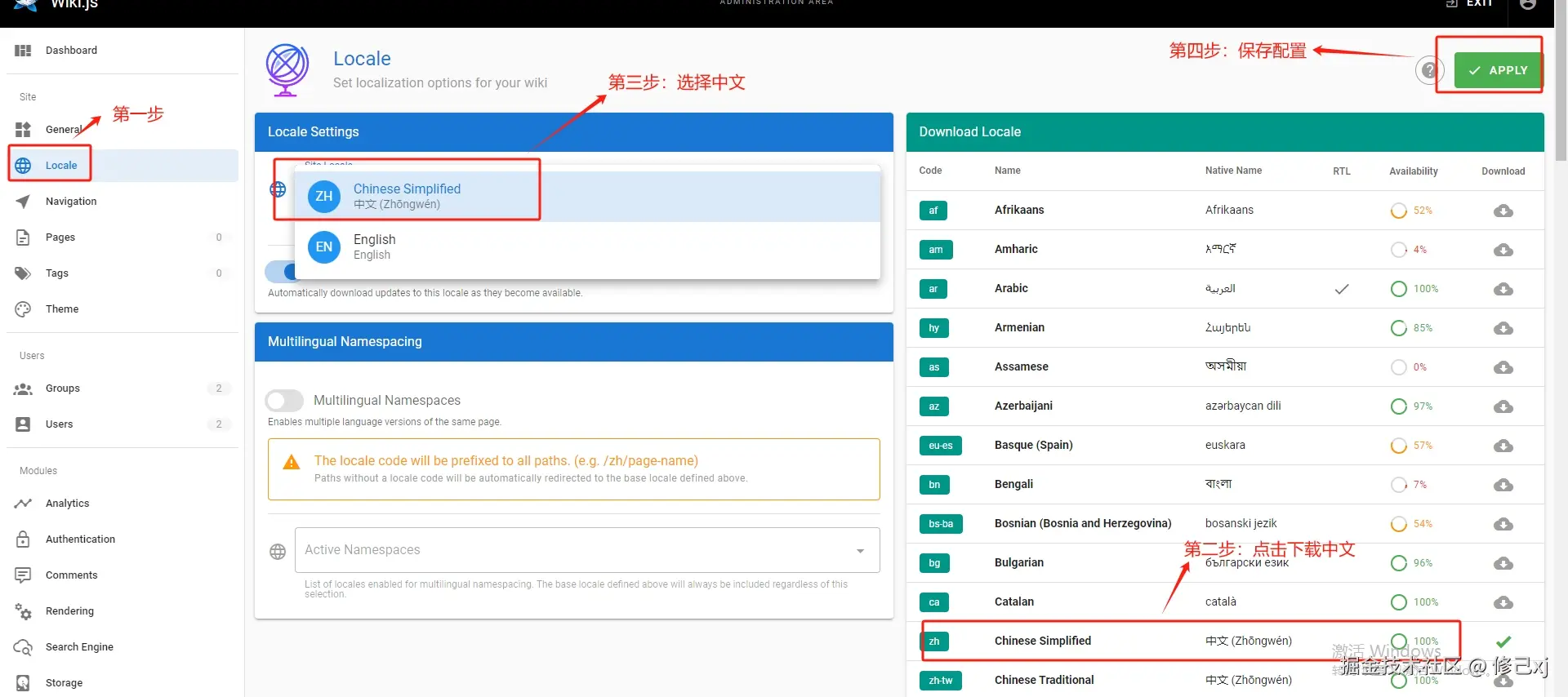Download the Bulgarian locale
The image size is (1568, 697).
[x=1503, y=563]
